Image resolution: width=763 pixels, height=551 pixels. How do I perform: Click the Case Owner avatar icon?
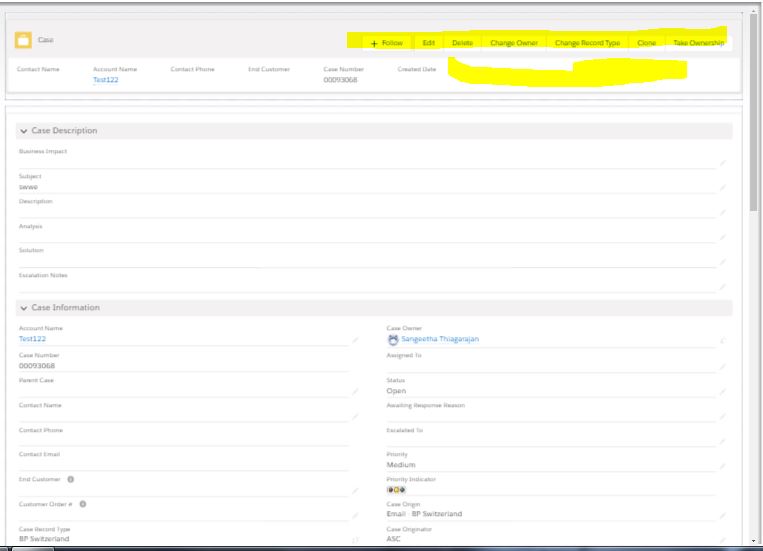point(392,340)
